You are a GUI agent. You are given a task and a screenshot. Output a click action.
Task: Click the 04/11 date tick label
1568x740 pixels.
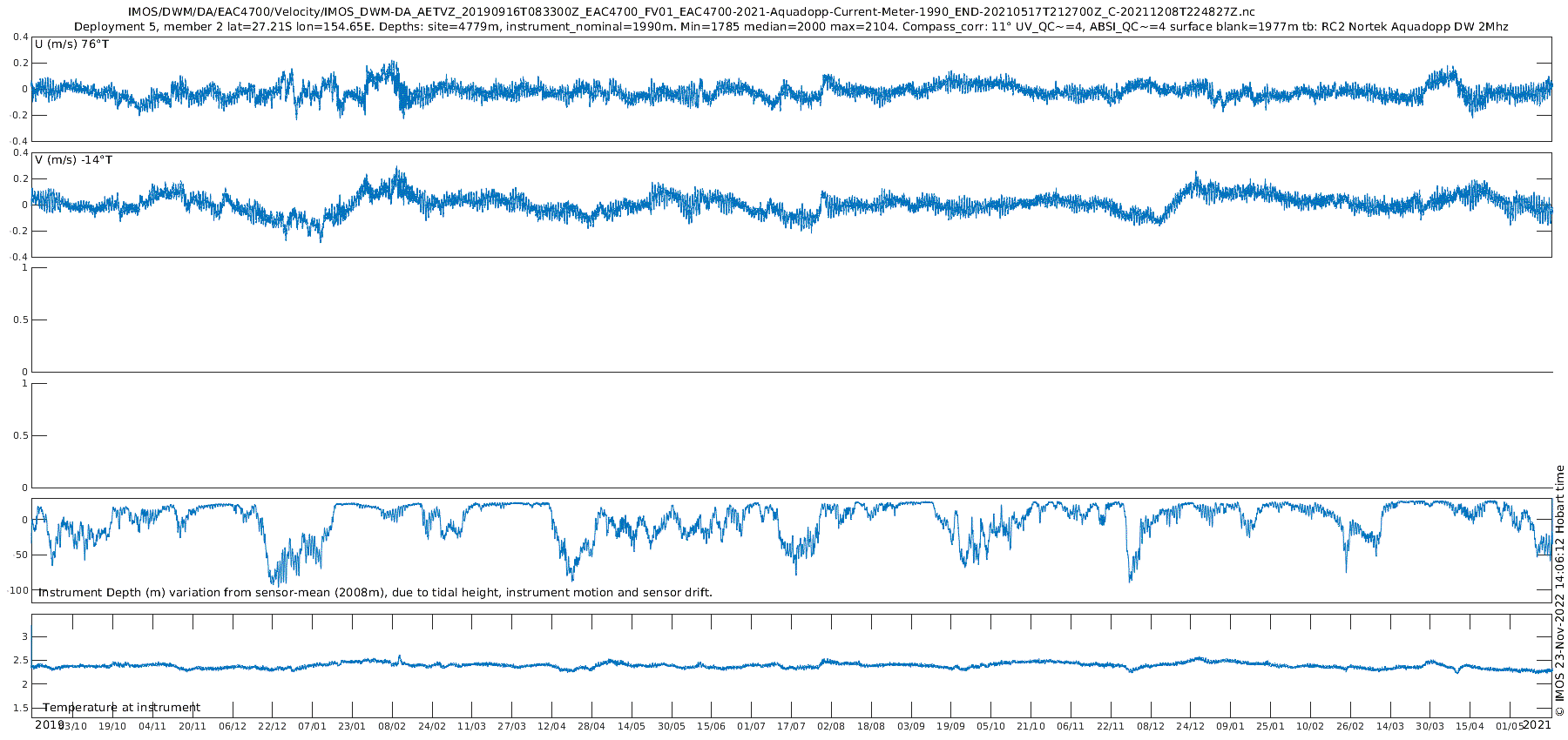(152, 726)
